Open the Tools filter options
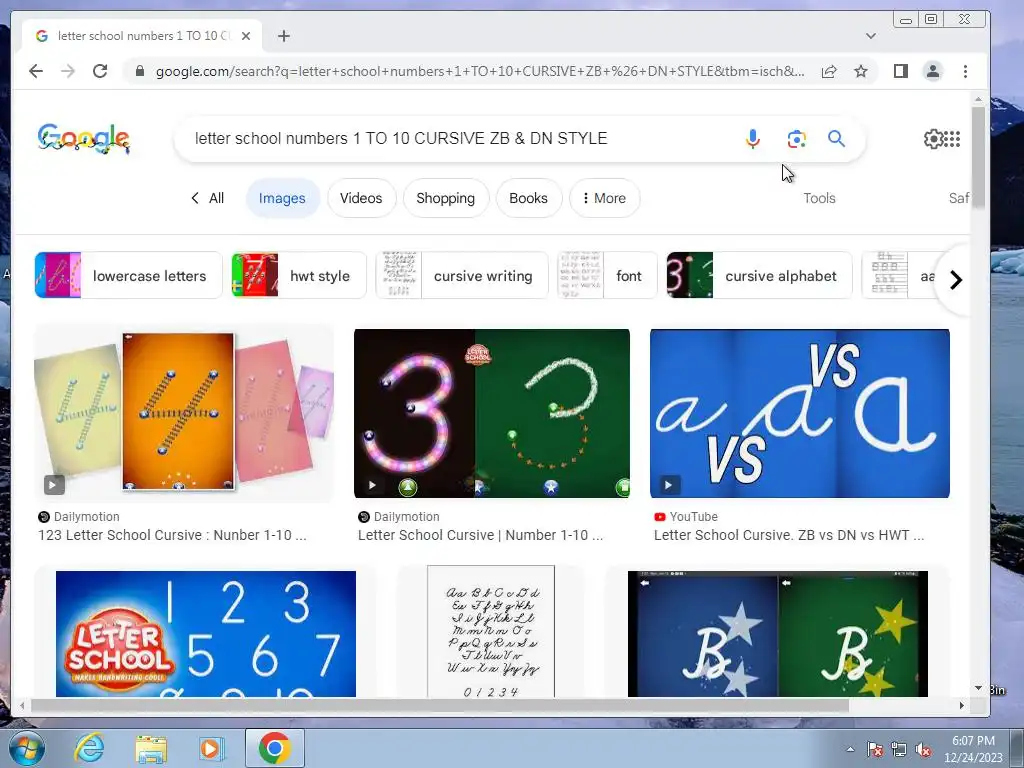This screenshot has width=1024, height=768. pyautogui.click(x=819, y=198)
